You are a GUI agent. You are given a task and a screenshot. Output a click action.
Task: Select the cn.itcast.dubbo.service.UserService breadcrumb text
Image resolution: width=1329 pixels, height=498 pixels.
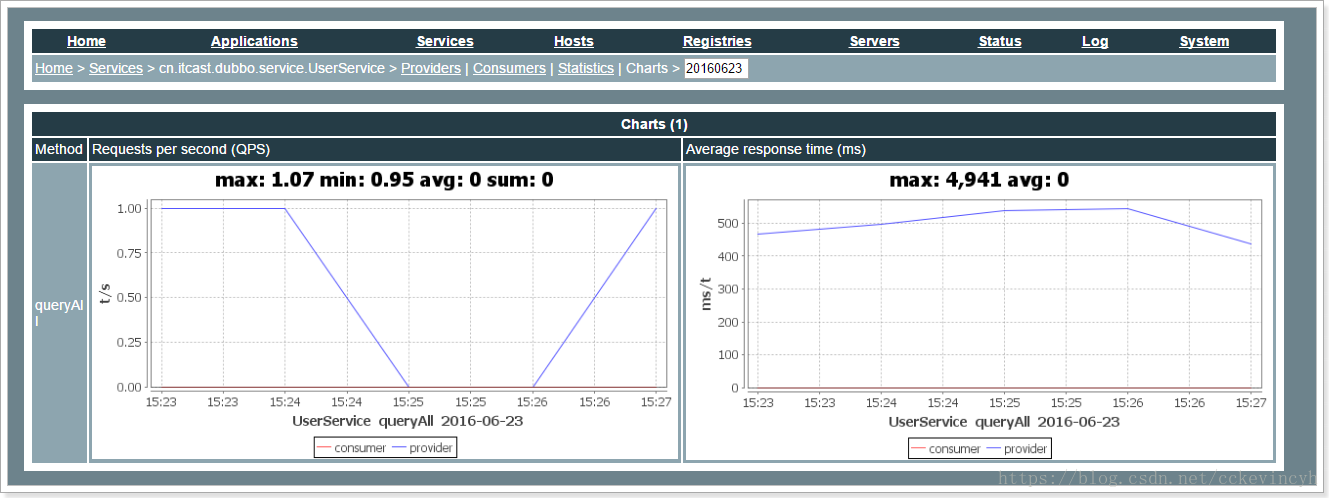tap(272, 68)
